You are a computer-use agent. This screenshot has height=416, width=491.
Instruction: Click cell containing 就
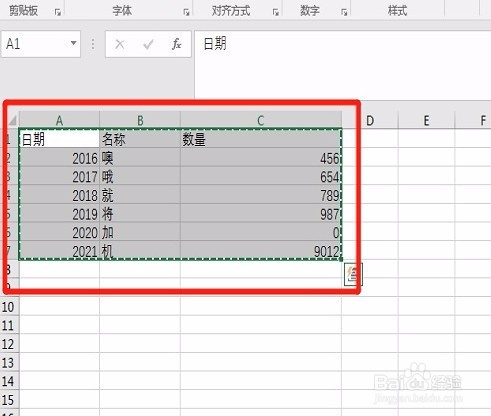[x=140, y=195]
